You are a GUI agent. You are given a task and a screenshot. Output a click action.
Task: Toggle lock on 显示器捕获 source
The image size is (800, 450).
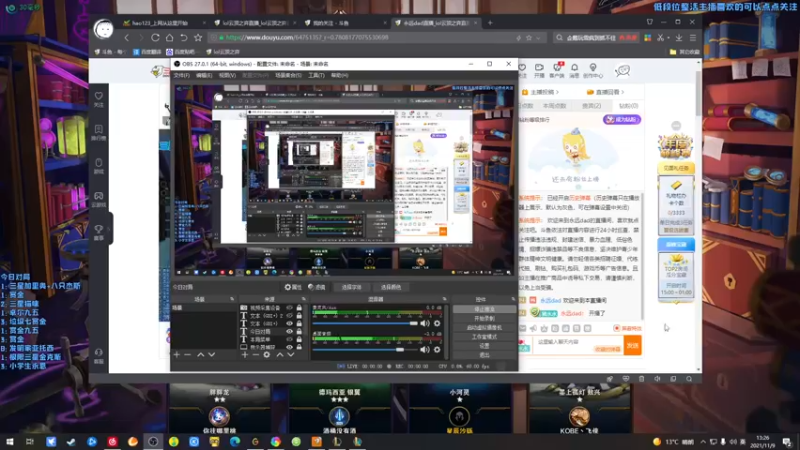click(299, 347)
